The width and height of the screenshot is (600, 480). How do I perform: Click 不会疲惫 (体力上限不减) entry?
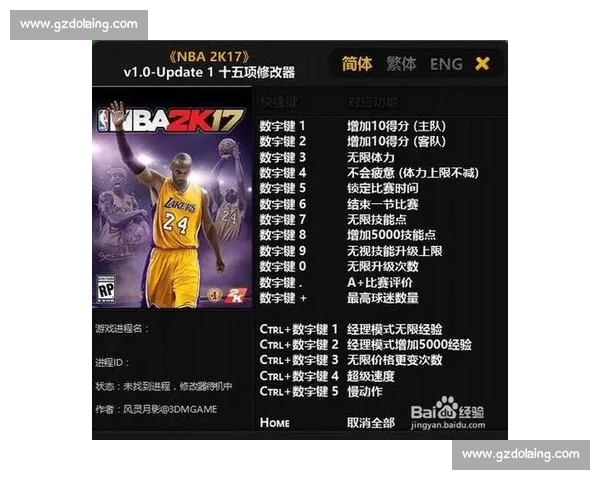coord(413,173)
